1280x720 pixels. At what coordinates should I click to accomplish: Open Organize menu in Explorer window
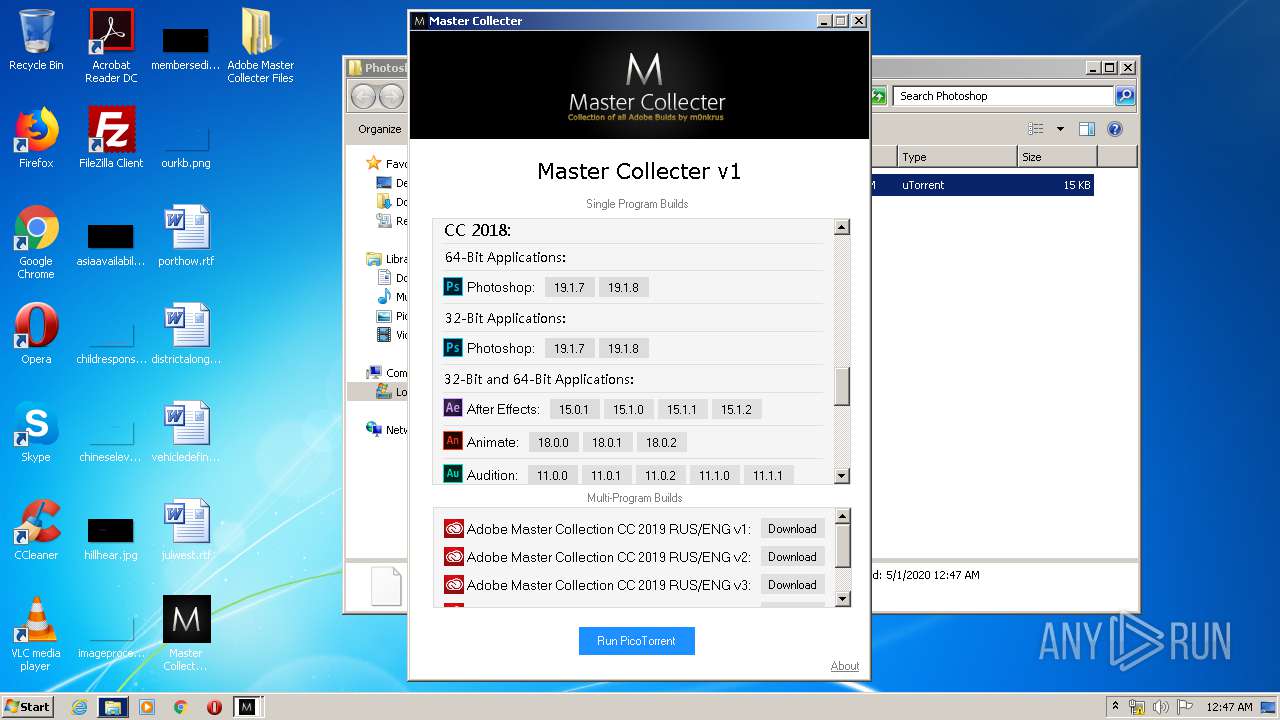pos(380,129)
